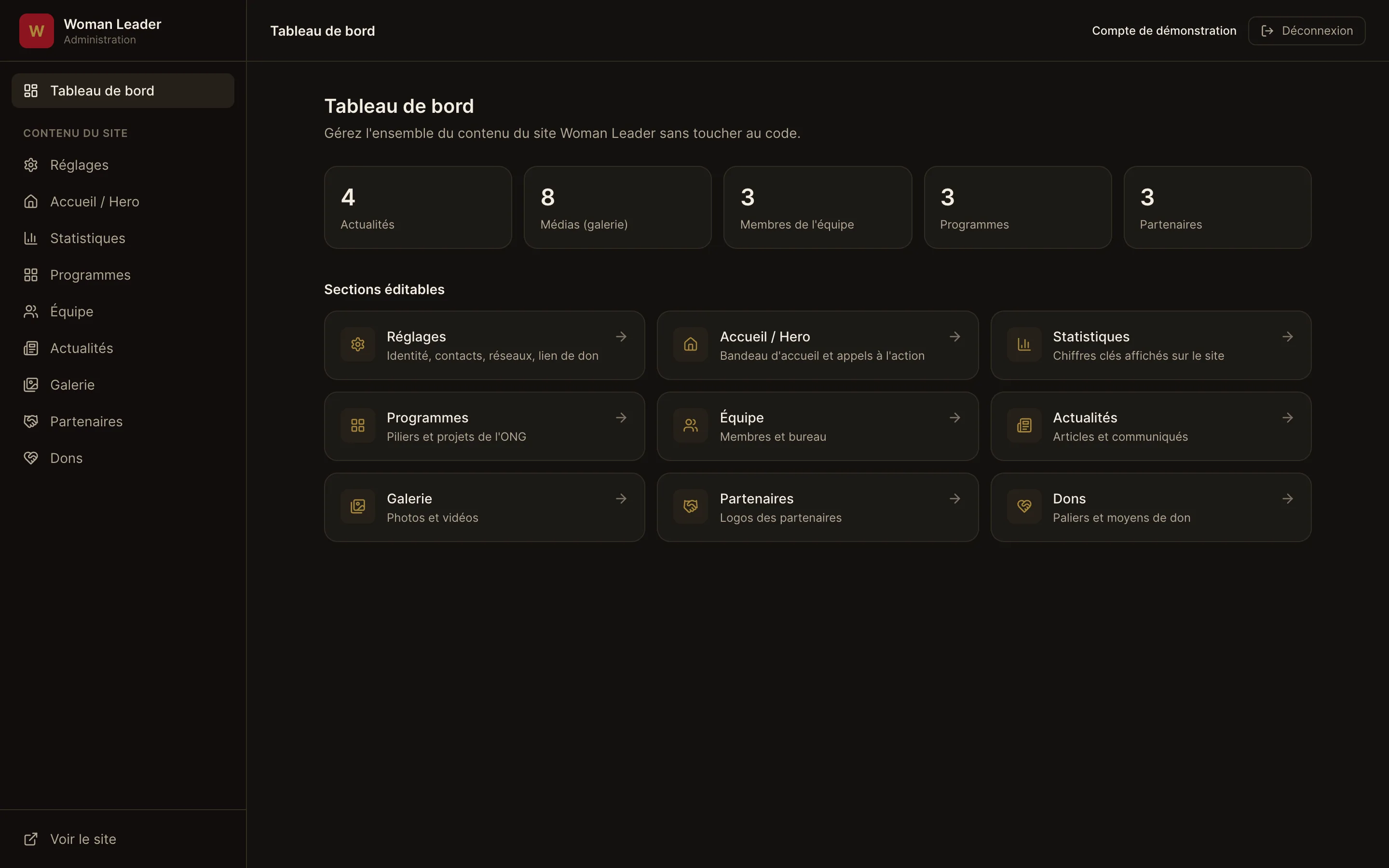Go to Partenaires in the sidebar

[123, 421]
